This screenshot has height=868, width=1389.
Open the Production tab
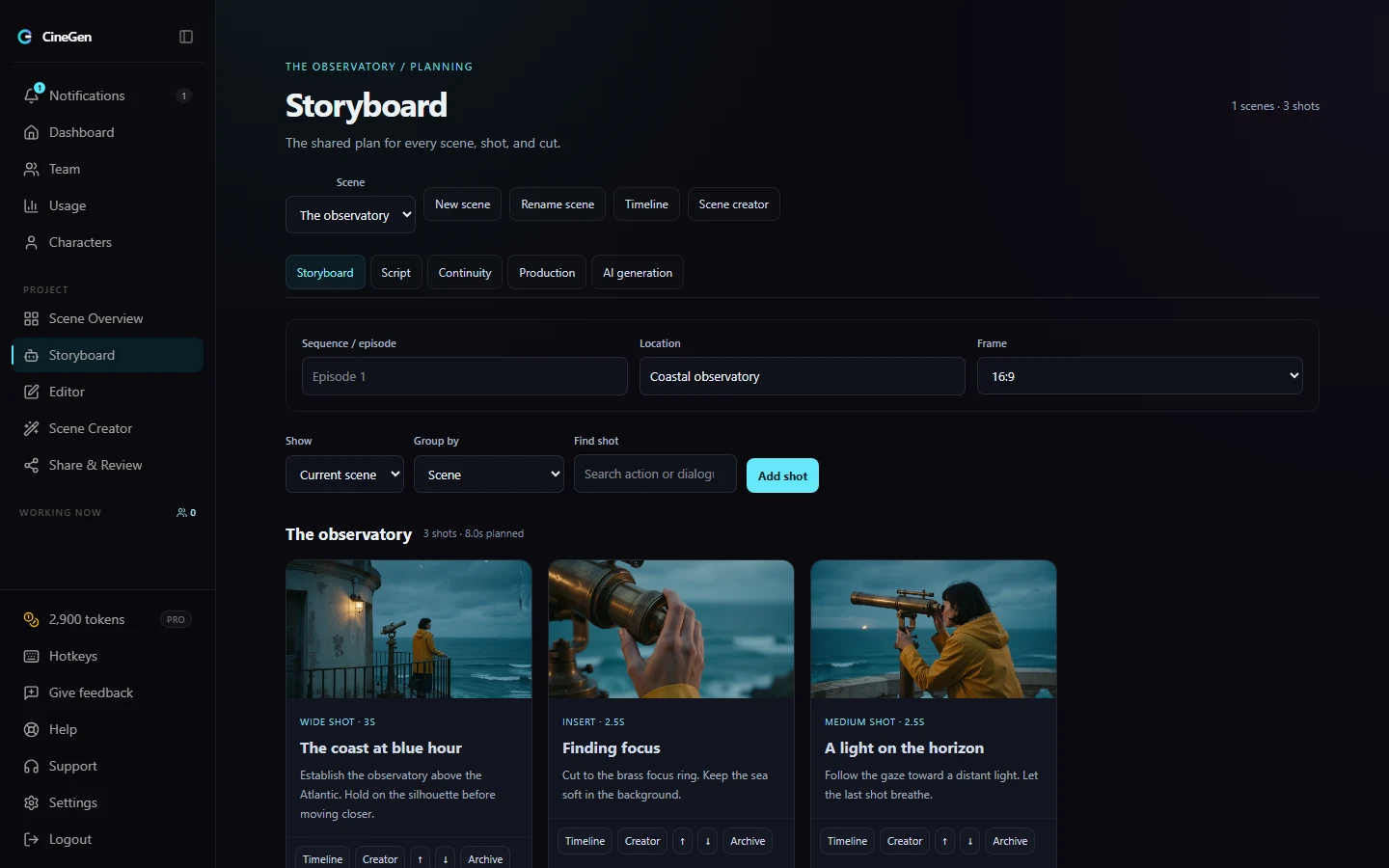point(547,273)
